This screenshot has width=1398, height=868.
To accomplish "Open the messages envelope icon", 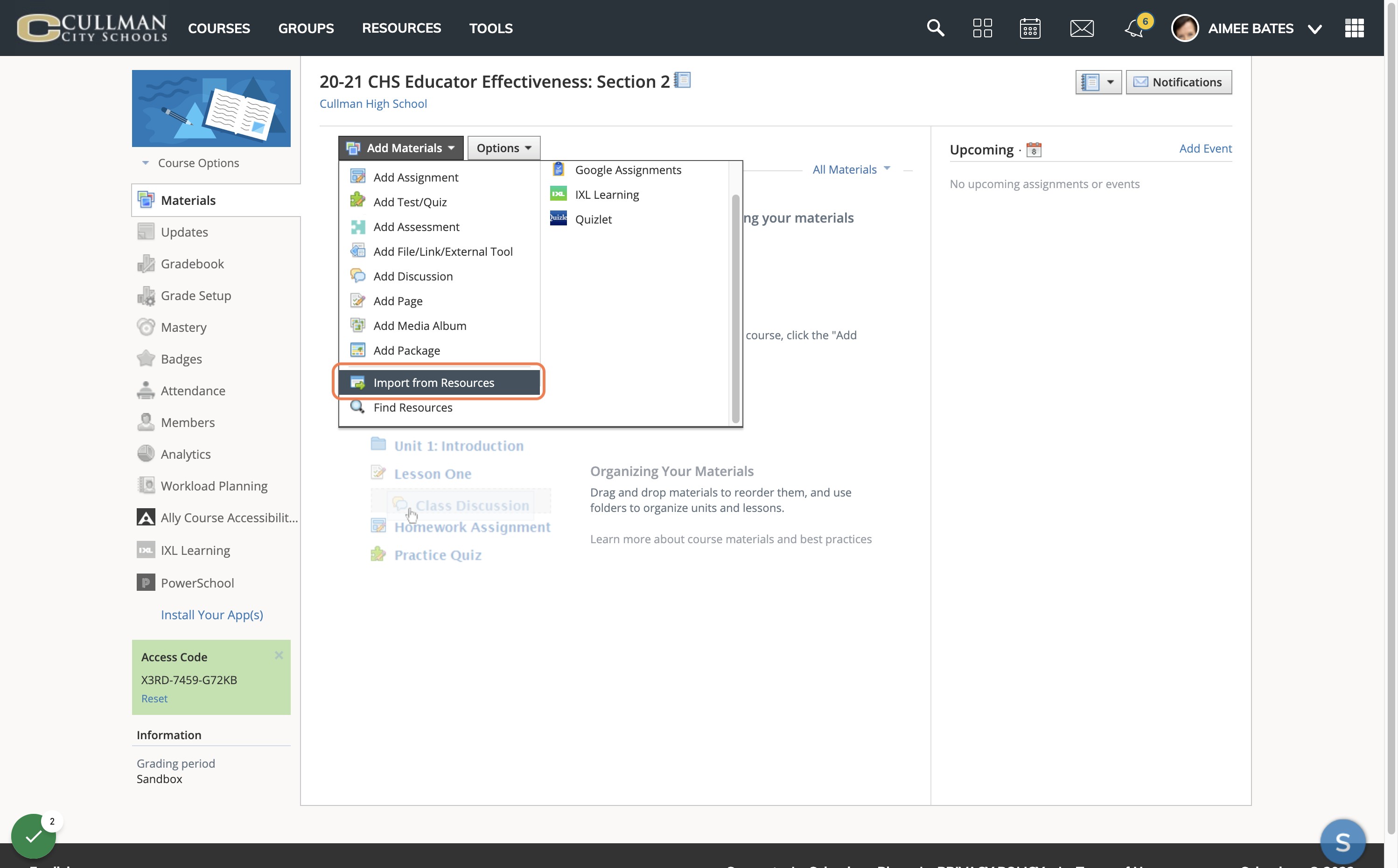I will click(x=1082, y=28).
